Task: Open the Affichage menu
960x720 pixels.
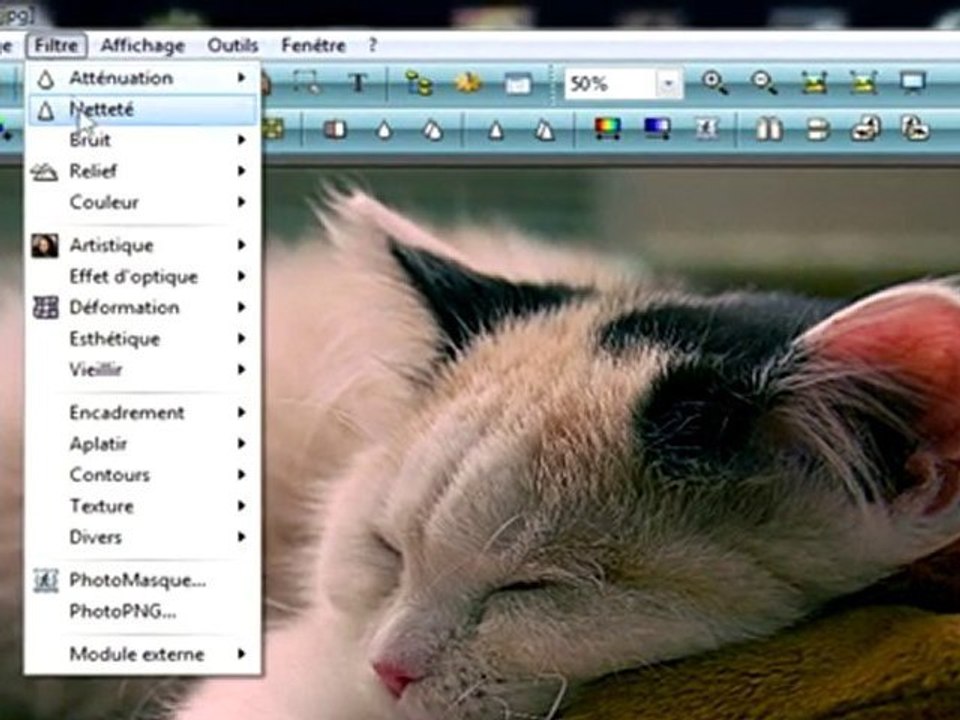Action: pyautogui.click(x=143, y=45)
